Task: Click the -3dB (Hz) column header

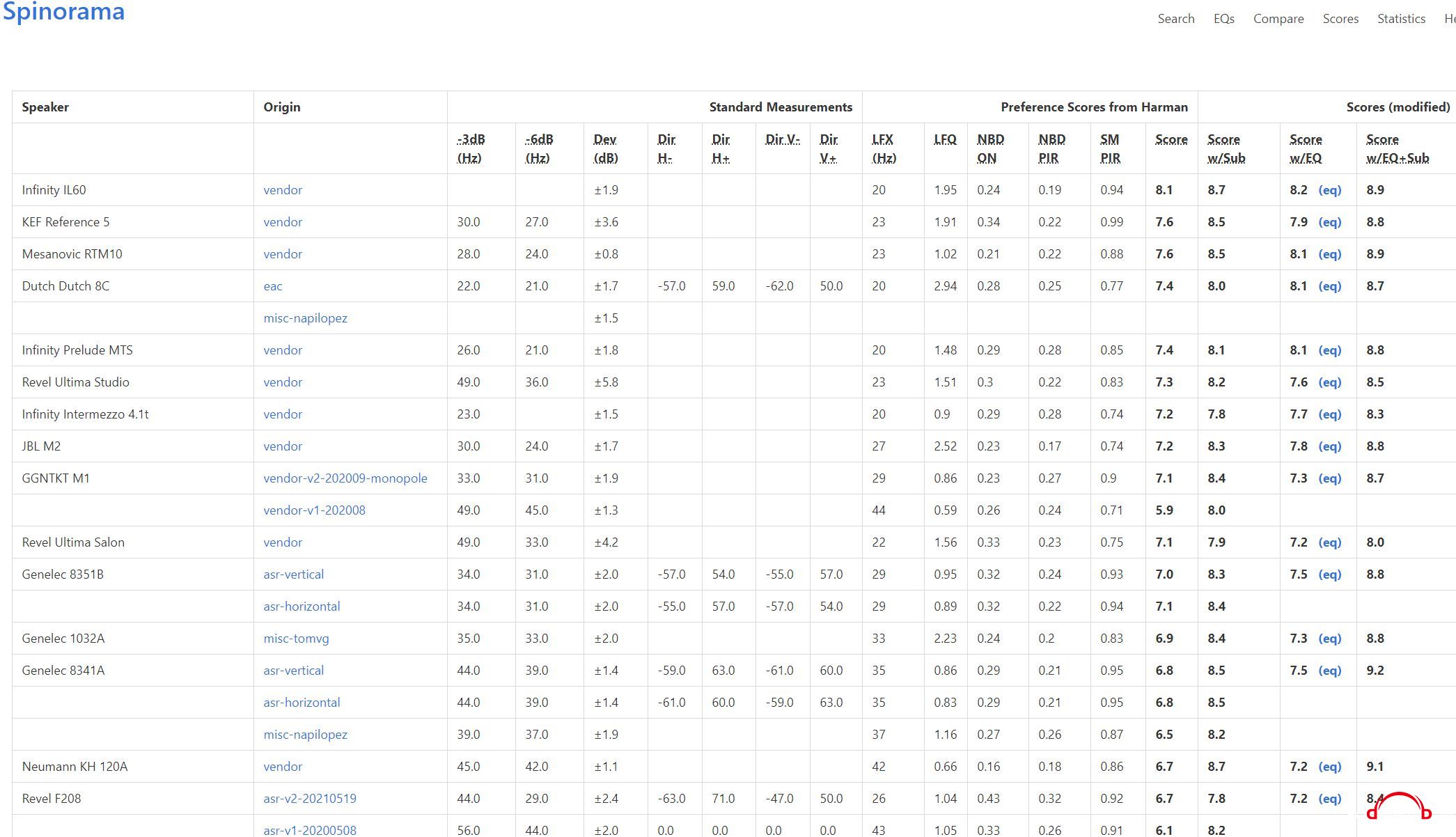Action: (471, 148)
